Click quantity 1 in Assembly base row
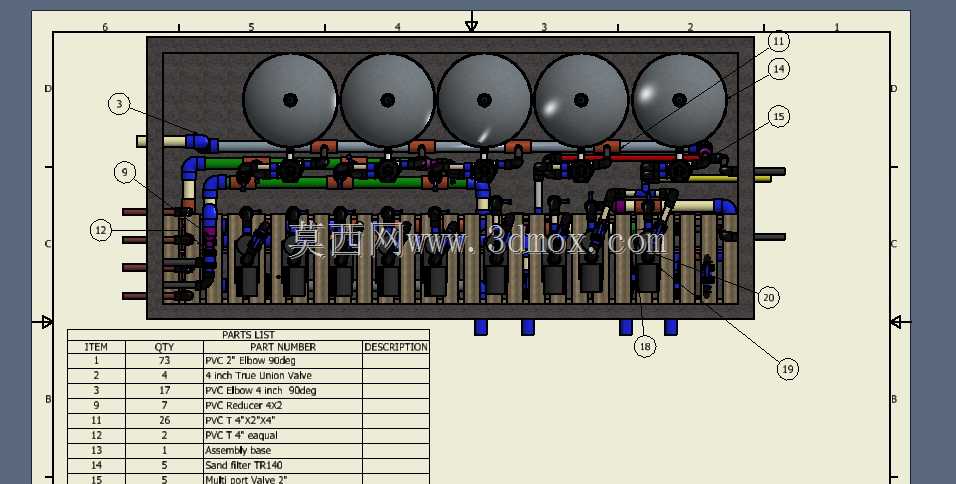The image size is (956, 484). tap(164, 450)
